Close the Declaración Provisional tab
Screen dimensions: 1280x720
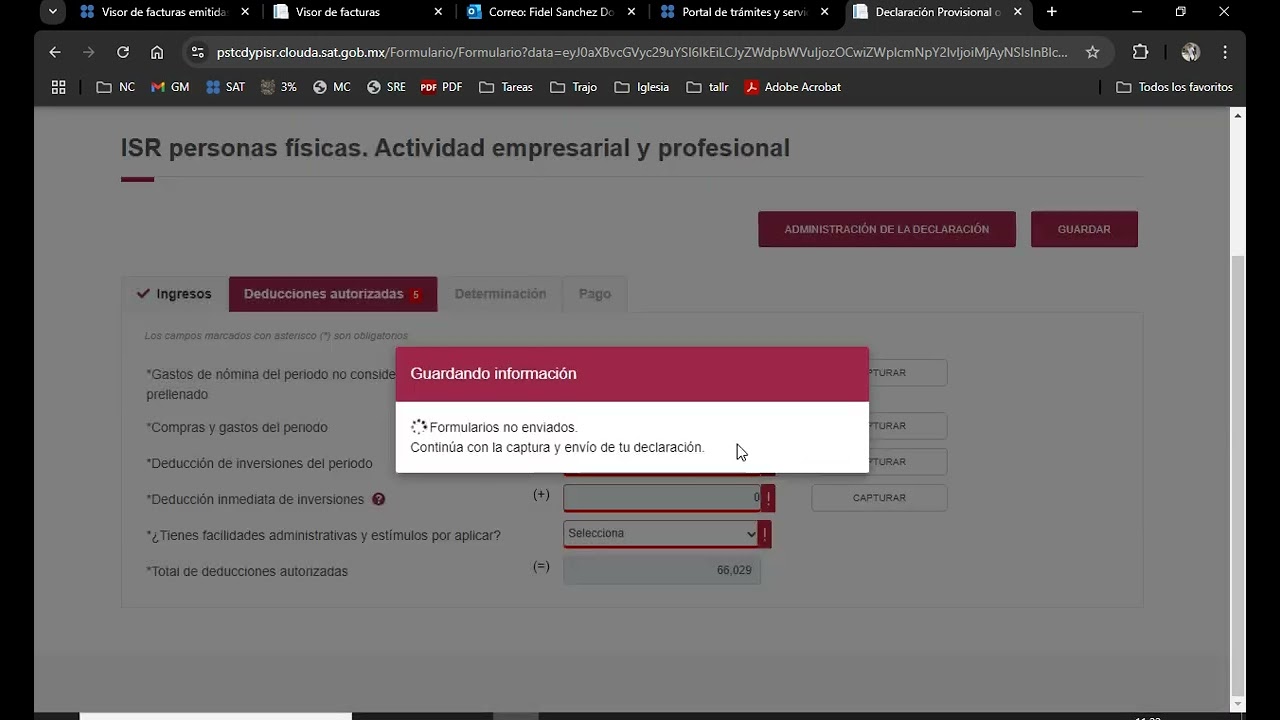click(x=1018, y=12)
